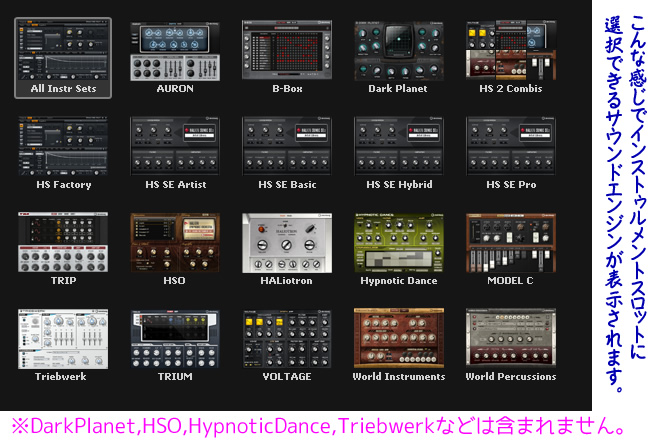Screen dimensions: 660x440
Task: Open the TRIP synth icon
Action: click(x=63, y=242)
